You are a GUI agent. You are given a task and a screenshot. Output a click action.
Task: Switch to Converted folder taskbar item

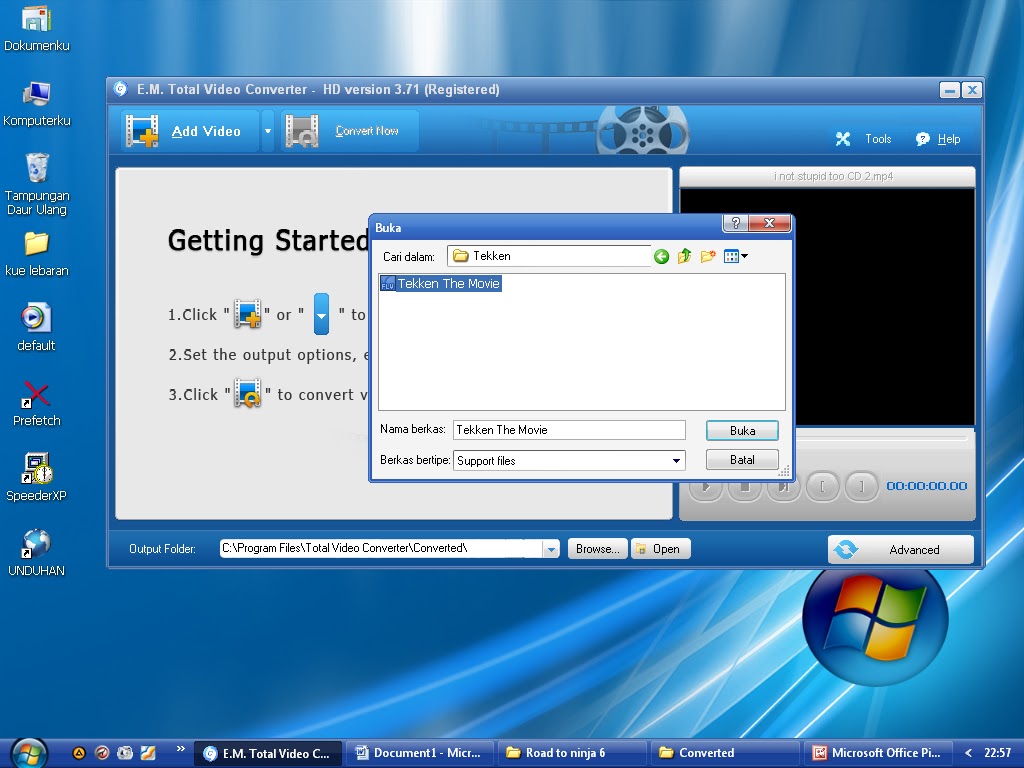(724, 753)
